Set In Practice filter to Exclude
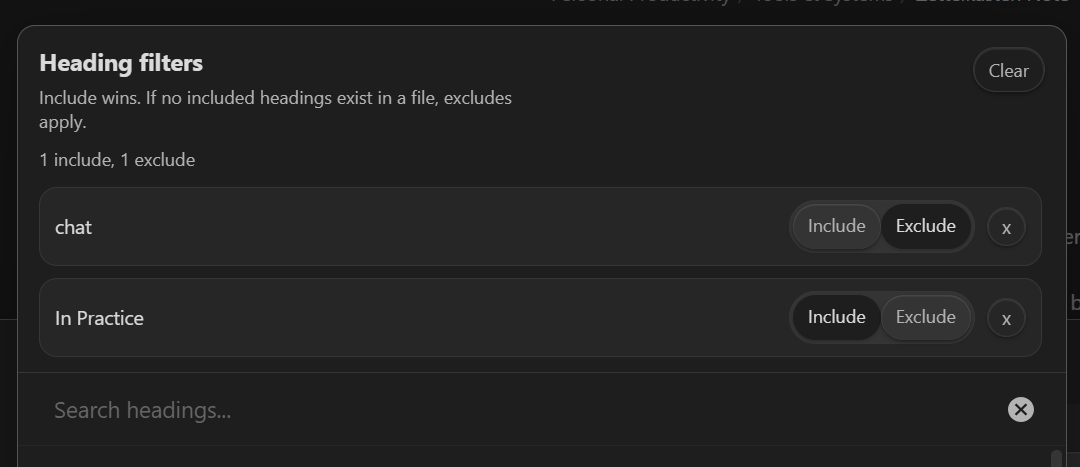This screenshot has height=467, width=1080. pos(925,317)
